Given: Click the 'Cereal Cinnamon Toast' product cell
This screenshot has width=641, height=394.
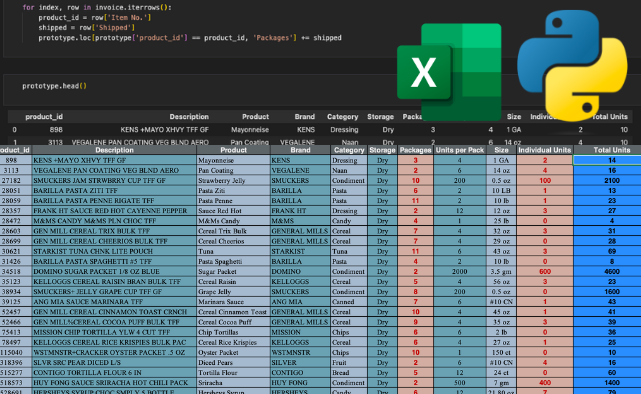Looking at the screenshot, I should [233, 312].
